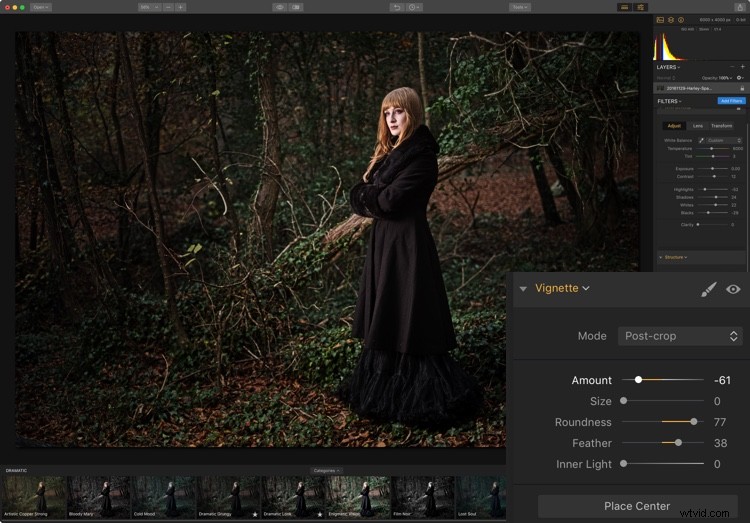
Task: Click the Place Center button
Action: (x=637, y=506)
